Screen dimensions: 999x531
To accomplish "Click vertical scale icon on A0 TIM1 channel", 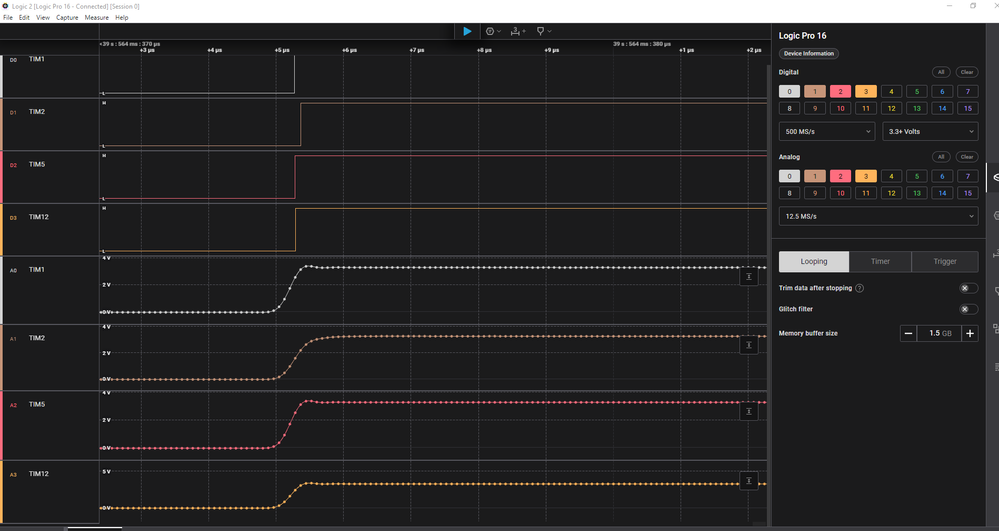I will coord(749,277).
